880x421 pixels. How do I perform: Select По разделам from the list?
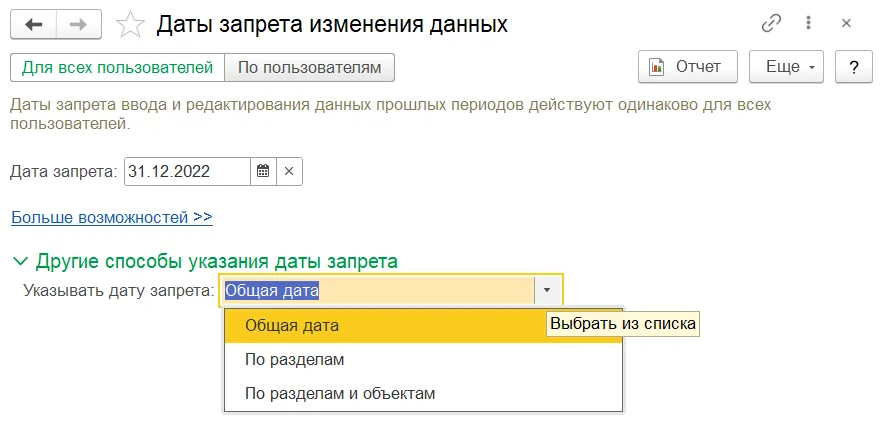[423, 360]
